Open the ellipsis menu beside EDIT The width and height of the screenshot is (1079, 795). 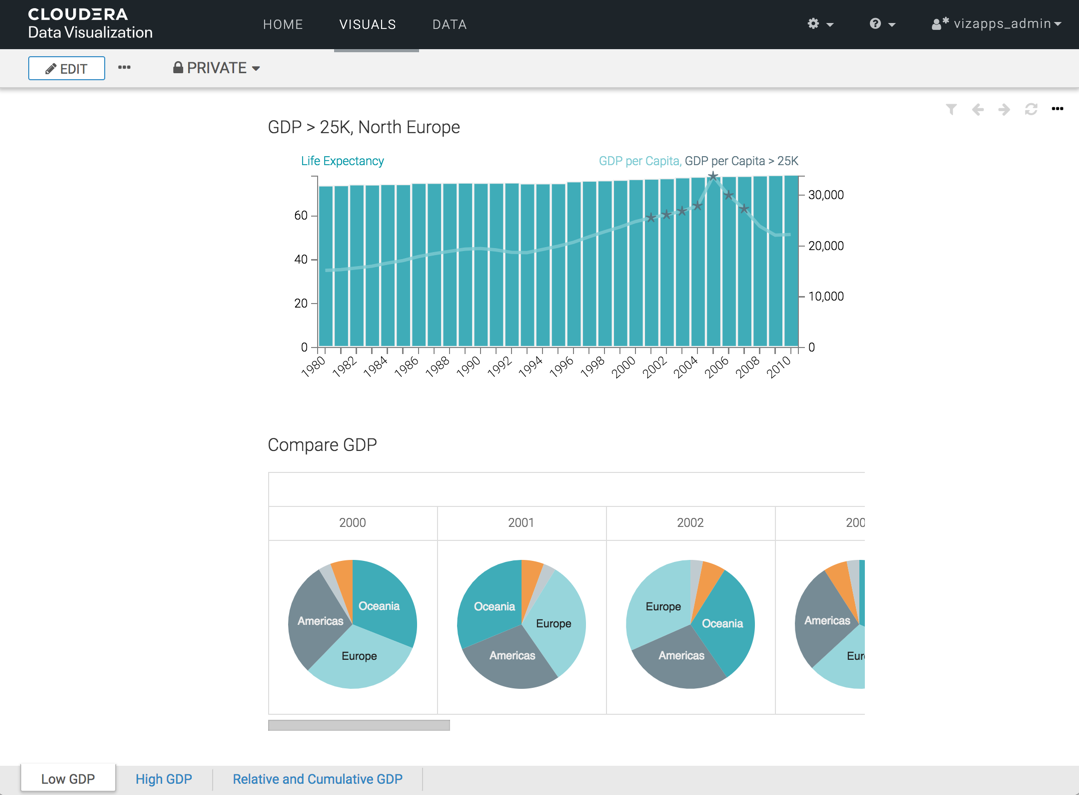(x=124, y=68)
